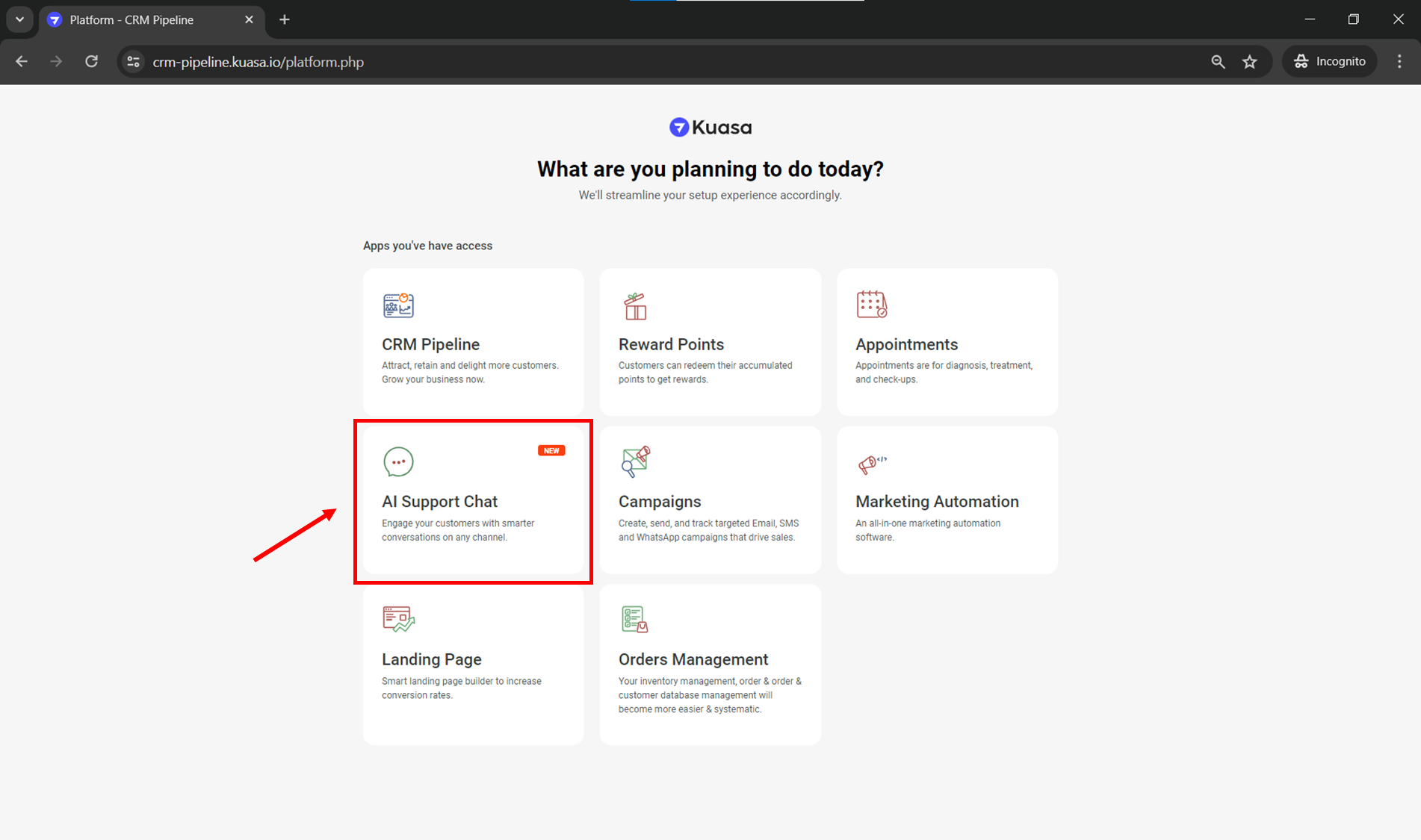Open the Campaigns app title
The image size is (1421, 840).
(x=659, y=502)
